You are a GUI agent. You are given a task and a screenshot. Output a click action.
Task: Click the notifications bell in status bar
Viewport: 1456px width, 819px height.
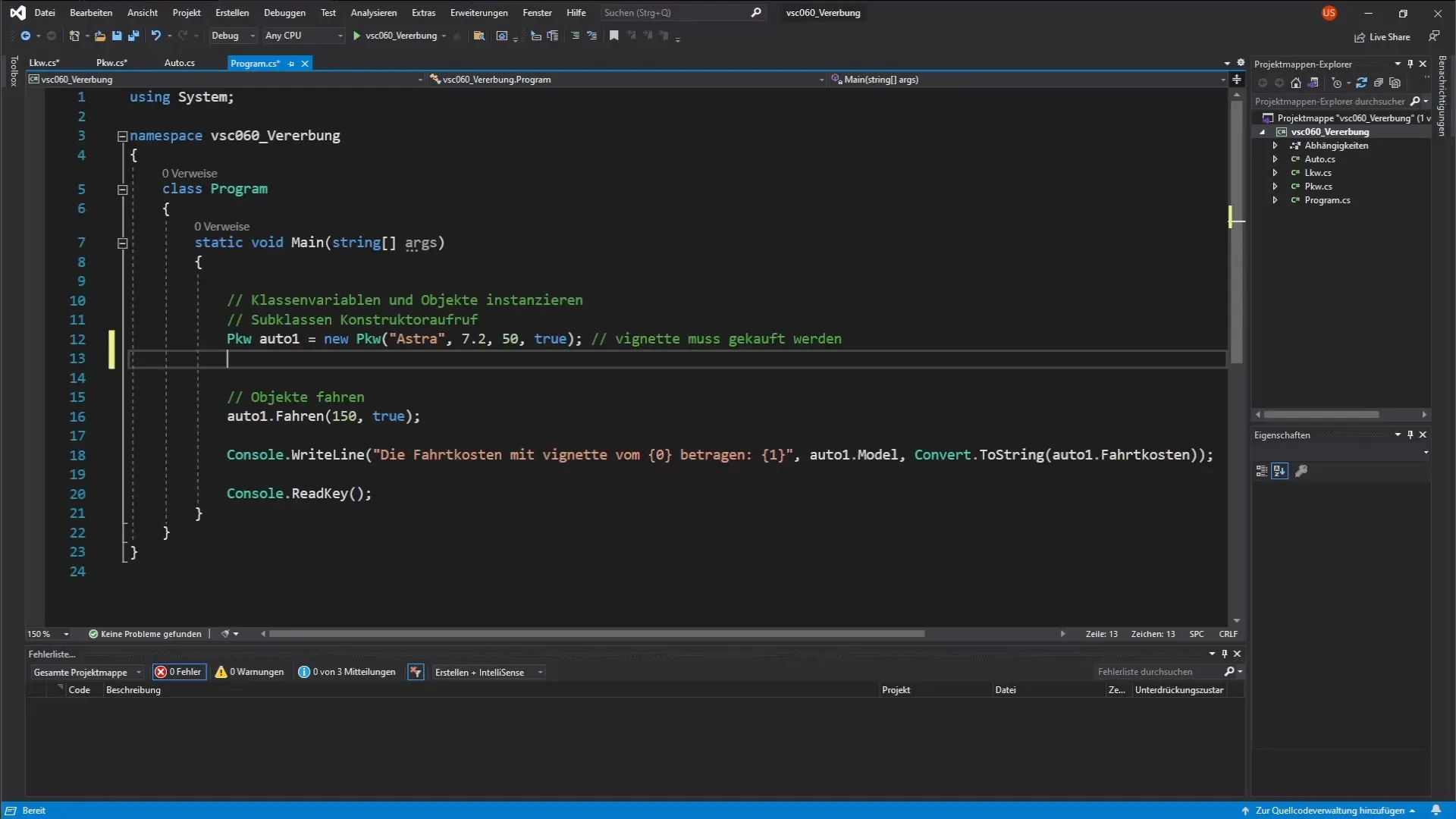click(x=1436, y=811)
